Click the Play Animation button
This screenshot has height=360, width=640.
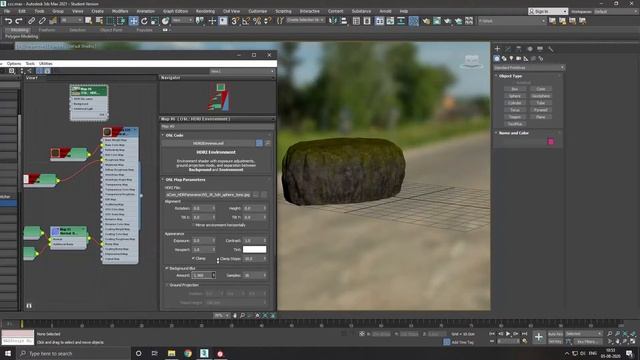tap(508, 333)
